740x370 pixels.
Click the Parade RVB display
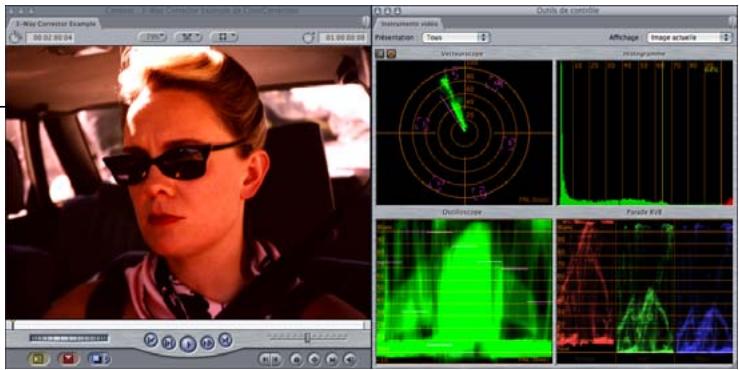645,290
